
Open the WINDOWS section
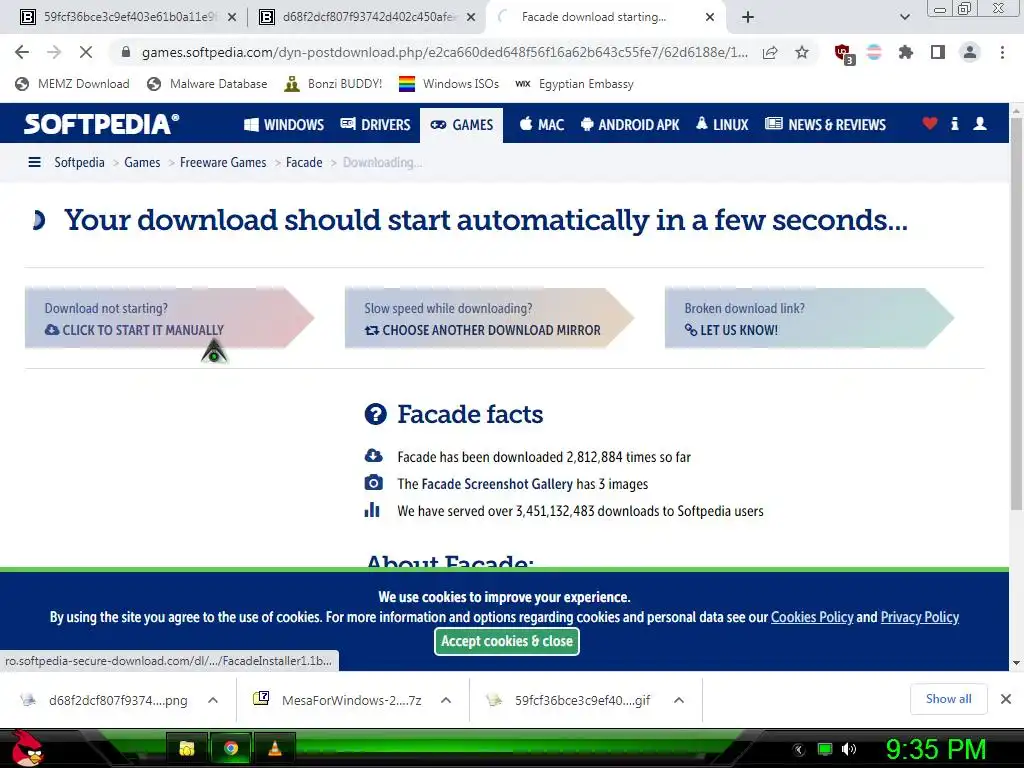(283, 124)
